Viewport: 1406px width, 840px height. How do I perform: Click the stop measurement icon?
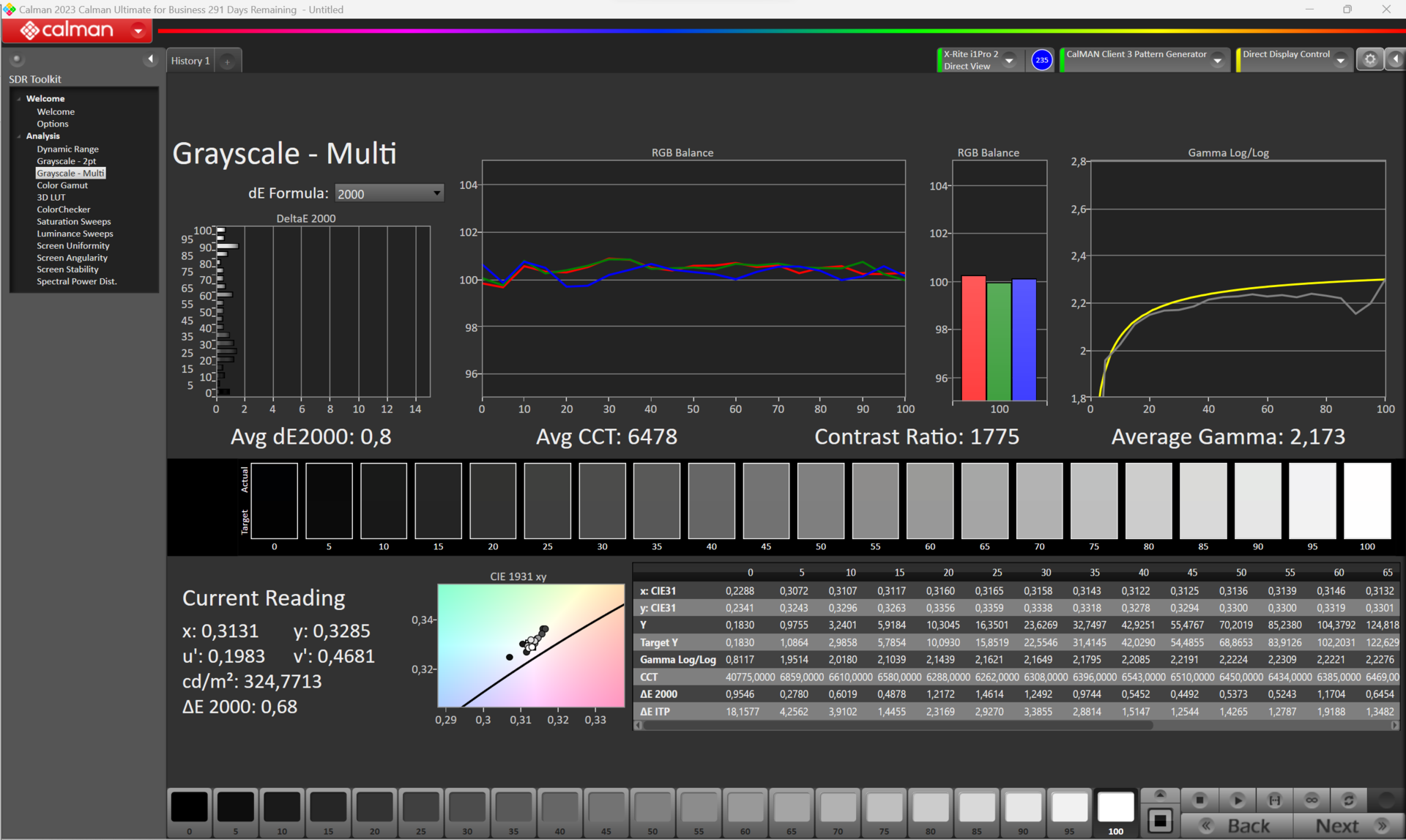coord(1199,800)
